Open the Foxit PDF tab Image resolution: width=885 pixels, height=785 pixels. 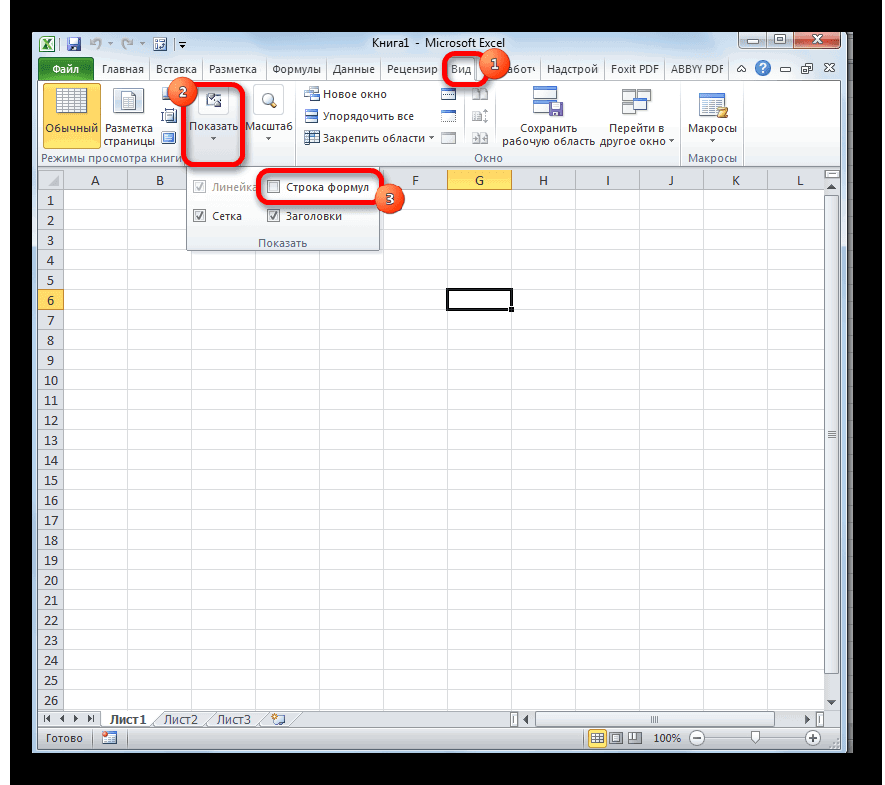pyautogui.click(x=634, y=69)
